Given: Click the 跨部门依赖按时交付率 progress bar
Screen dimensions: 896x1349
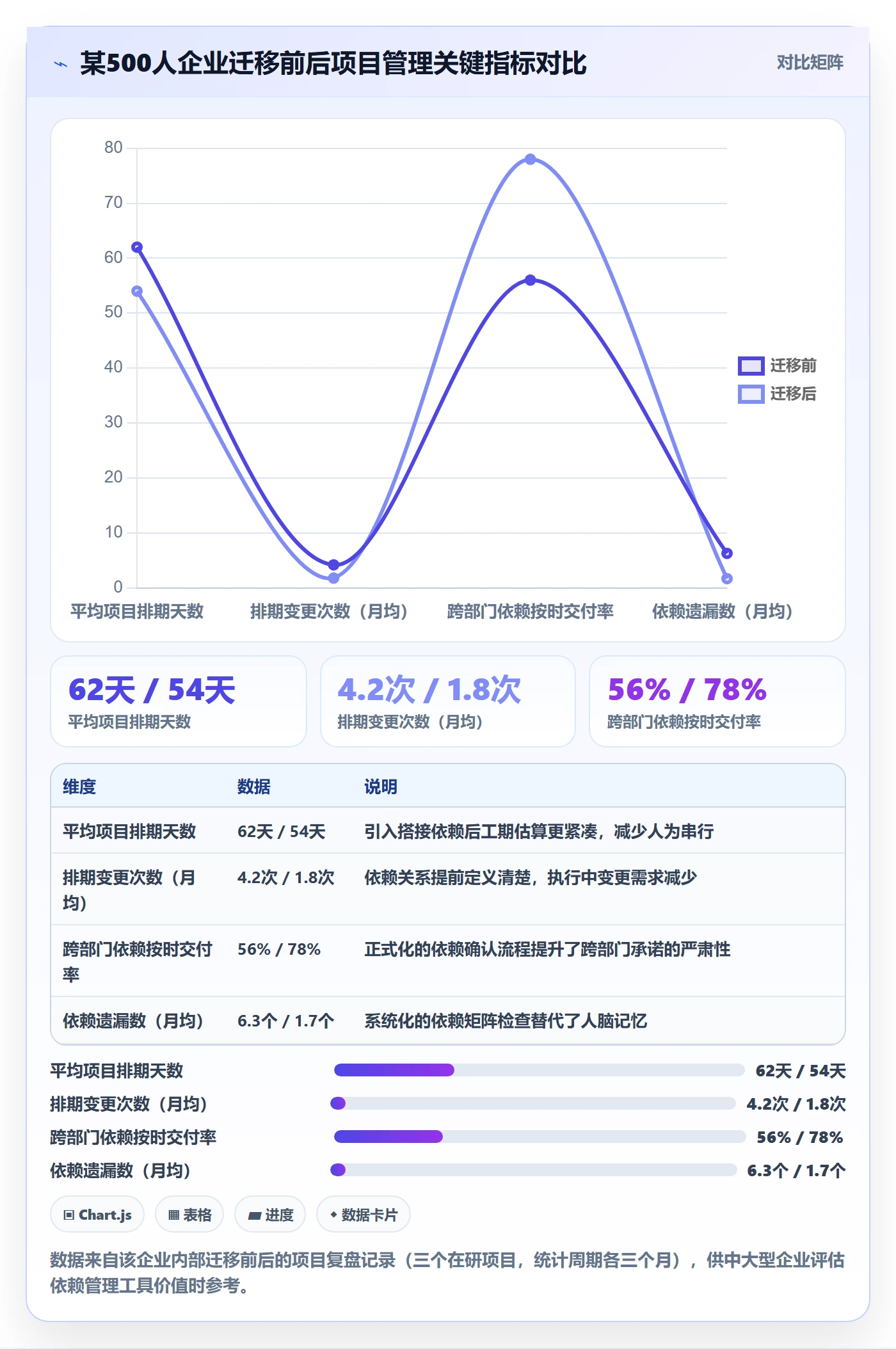Looking at the screenshot, I should [540, 1137].
